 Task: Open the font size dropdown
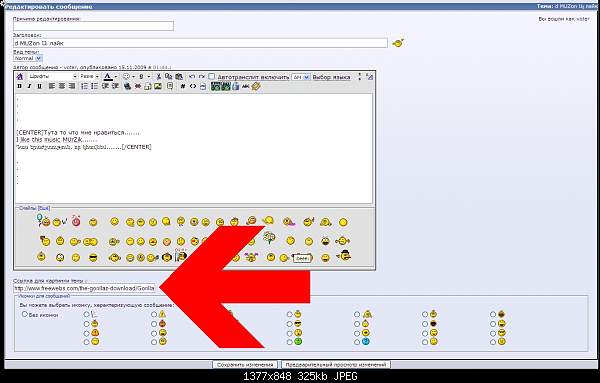(x=90, y=77)
